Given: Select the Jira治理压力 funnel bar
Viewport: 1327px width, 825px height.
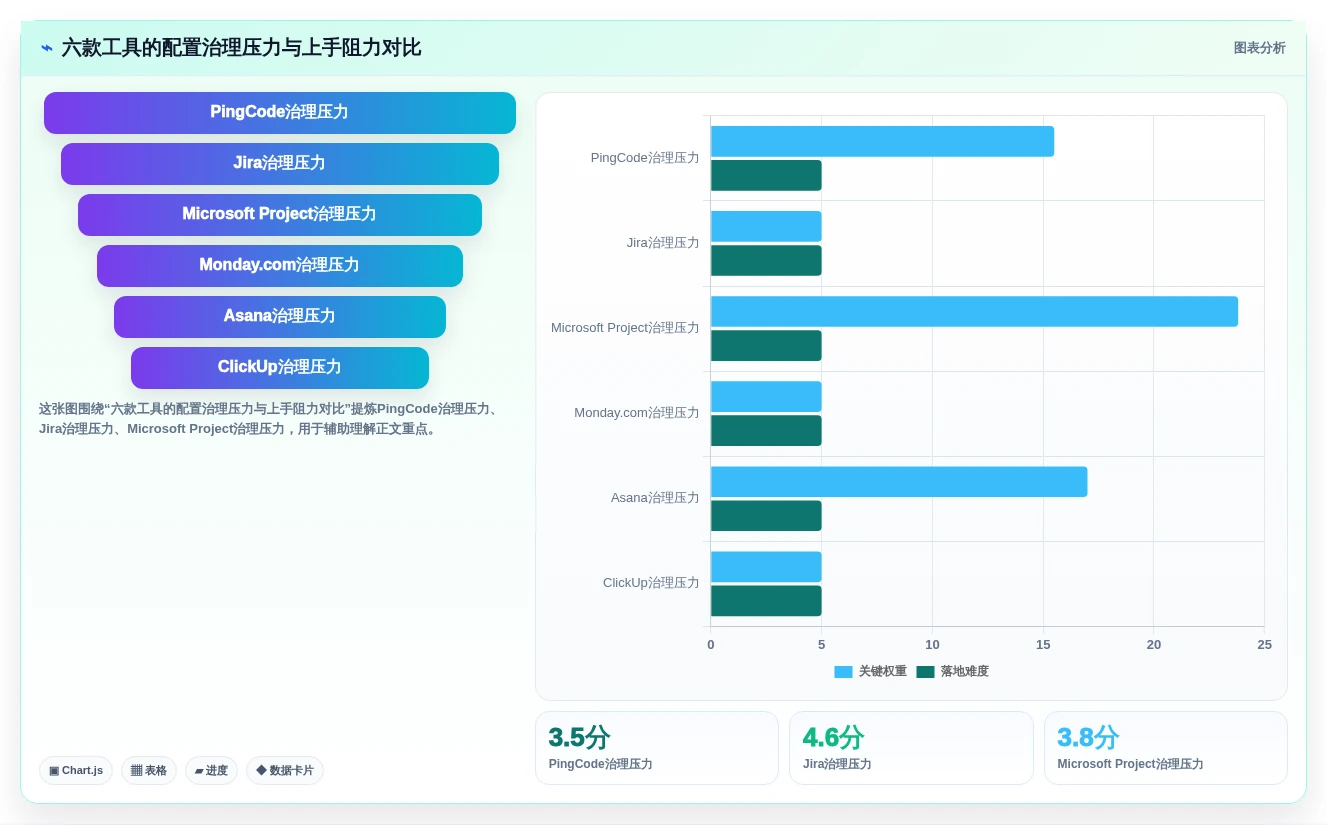Looking at the screenshot, I should pos(280,164).
